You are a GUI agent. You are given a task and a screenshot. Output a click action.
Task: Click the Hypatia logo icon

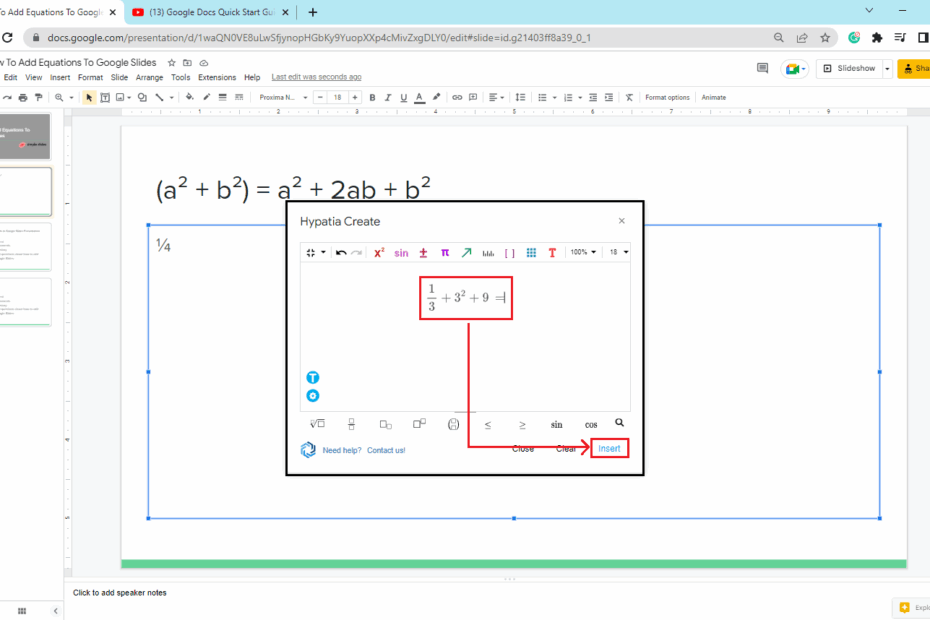[x=308, y=450]
